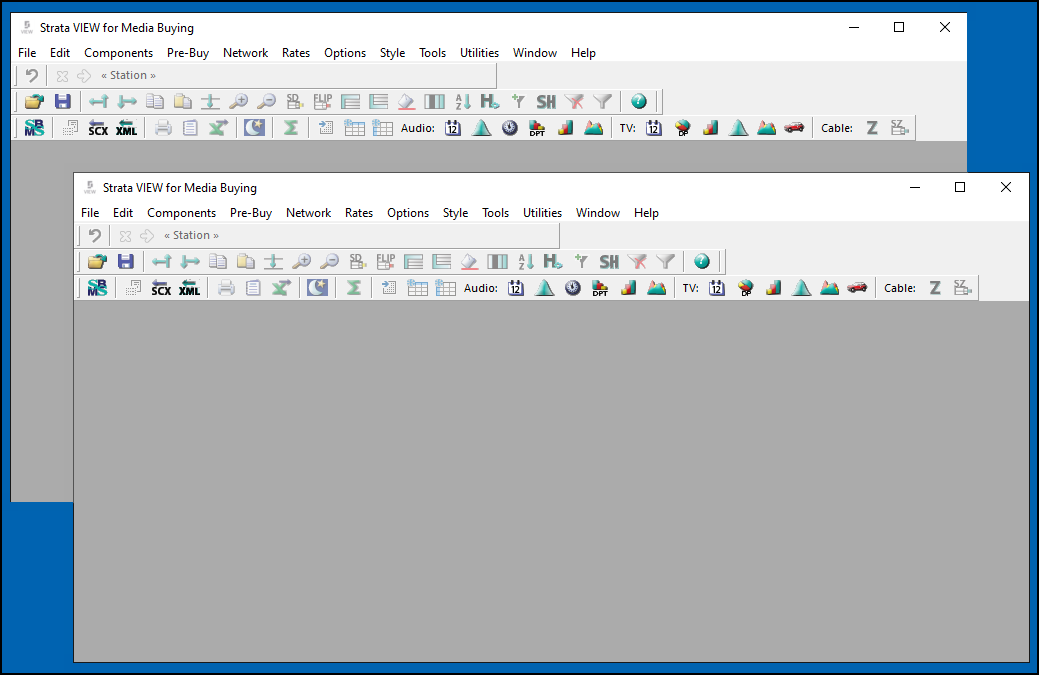Screen dimensions: 1039x675
Task: Open help using the globe icon
Action: 702,261
